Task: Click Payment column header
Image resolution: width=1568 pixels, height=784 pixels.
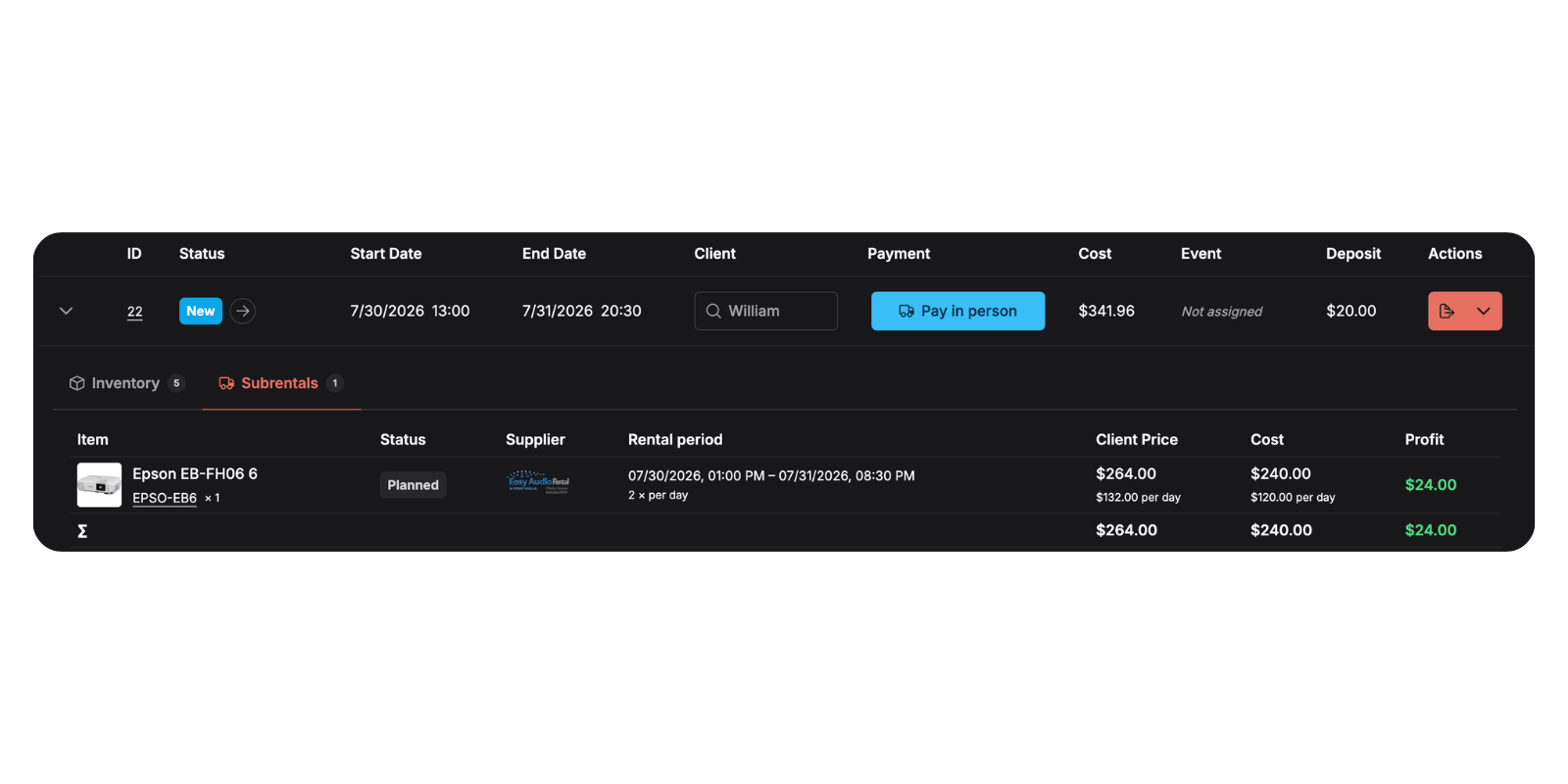Action: pyautogui.click(x=899, y=254)
